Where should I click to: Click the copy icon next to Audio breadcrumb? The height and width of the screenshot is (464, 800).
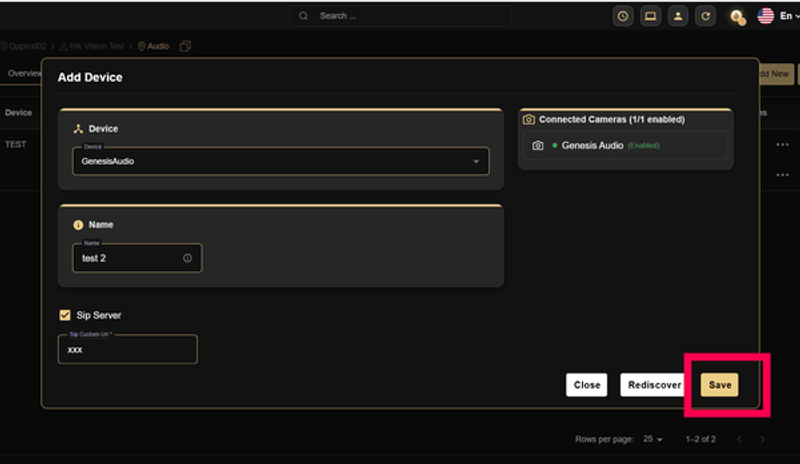pyautogui.click(x=185, y=46)
